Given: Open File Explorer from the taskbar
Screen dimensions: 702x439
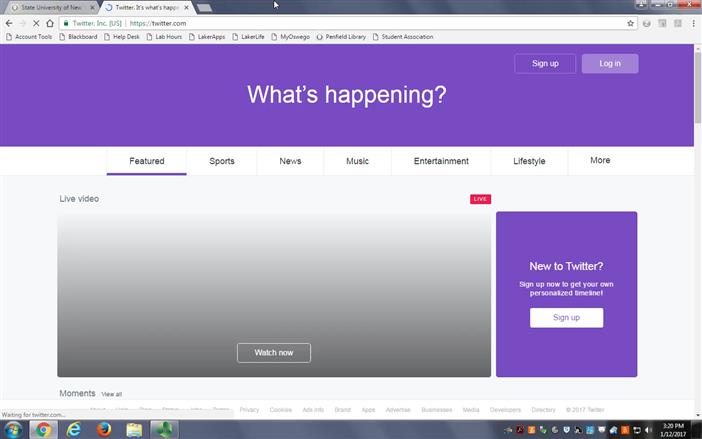Looking at the screenshot, I should 134,430.
